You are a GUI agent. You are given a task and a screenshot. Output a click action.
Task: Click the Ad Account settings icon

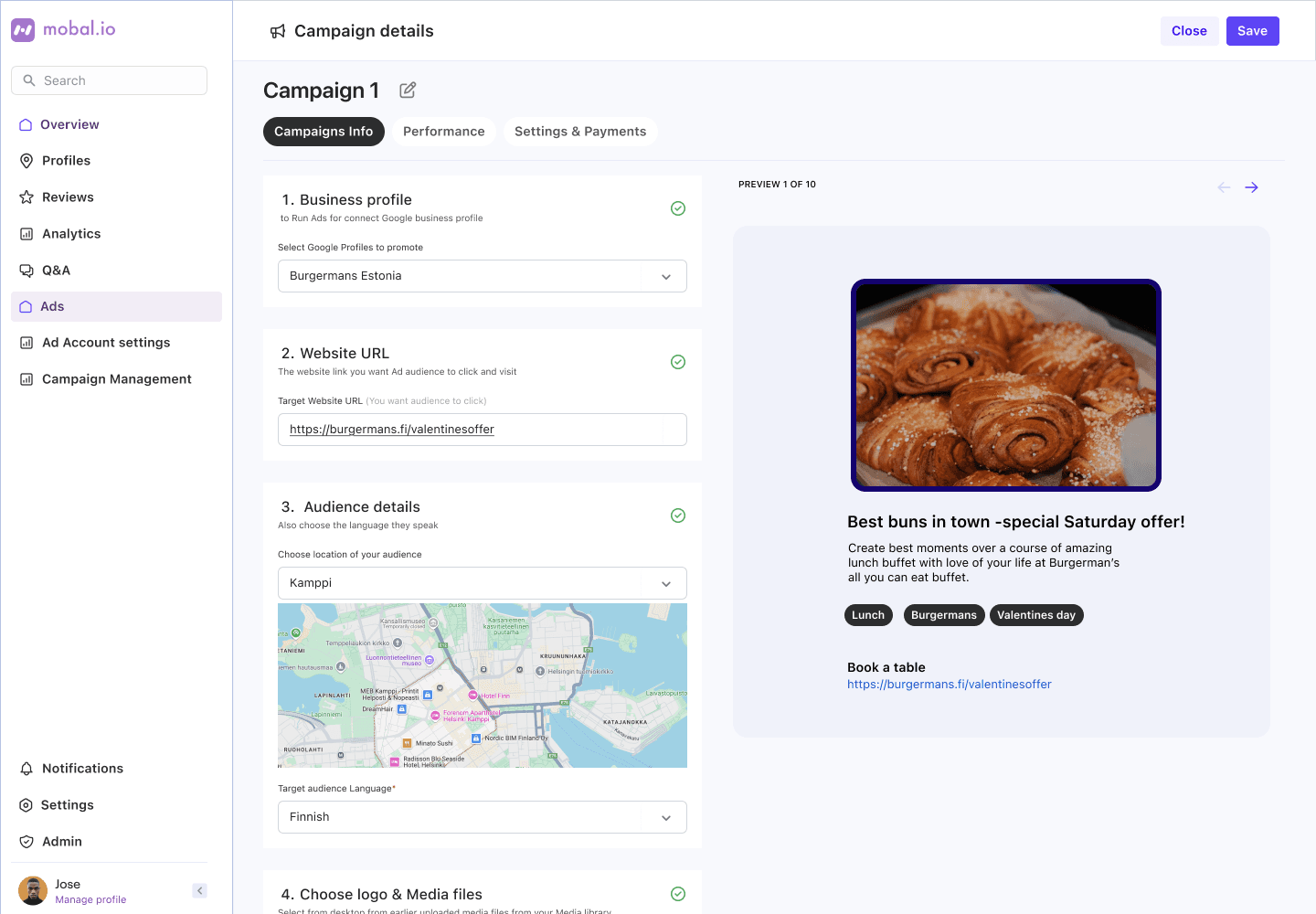(x=27, y=343)
